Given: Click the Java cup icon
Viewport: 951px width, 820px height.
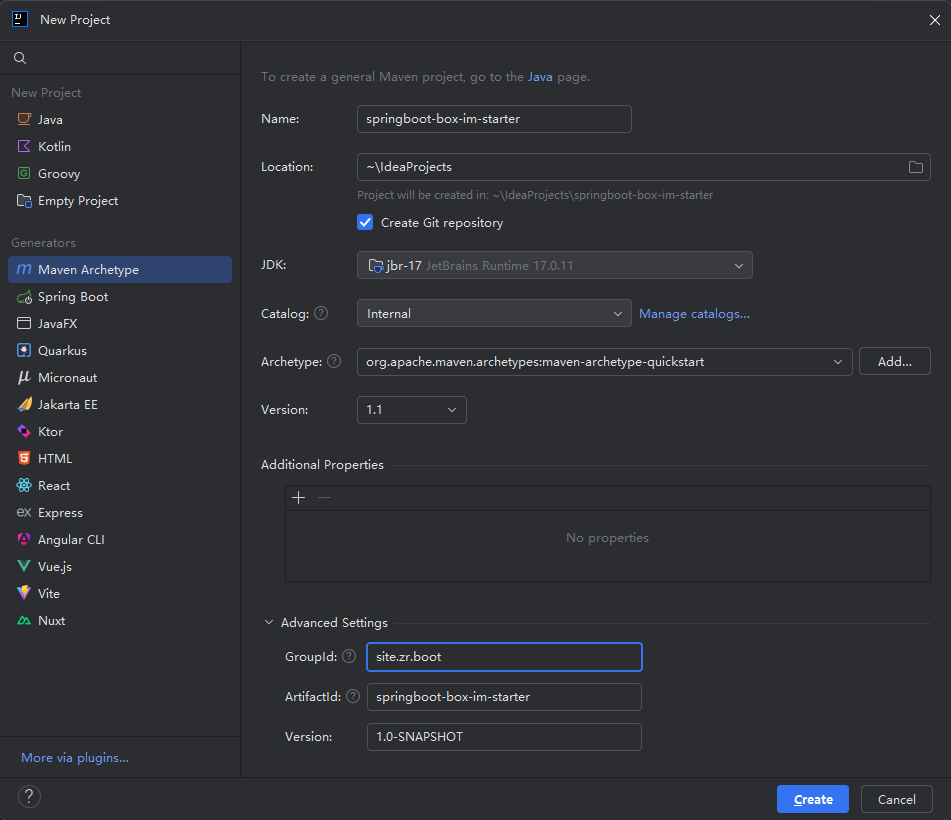Looking at the screenshot, I should (x=24, y=119).
